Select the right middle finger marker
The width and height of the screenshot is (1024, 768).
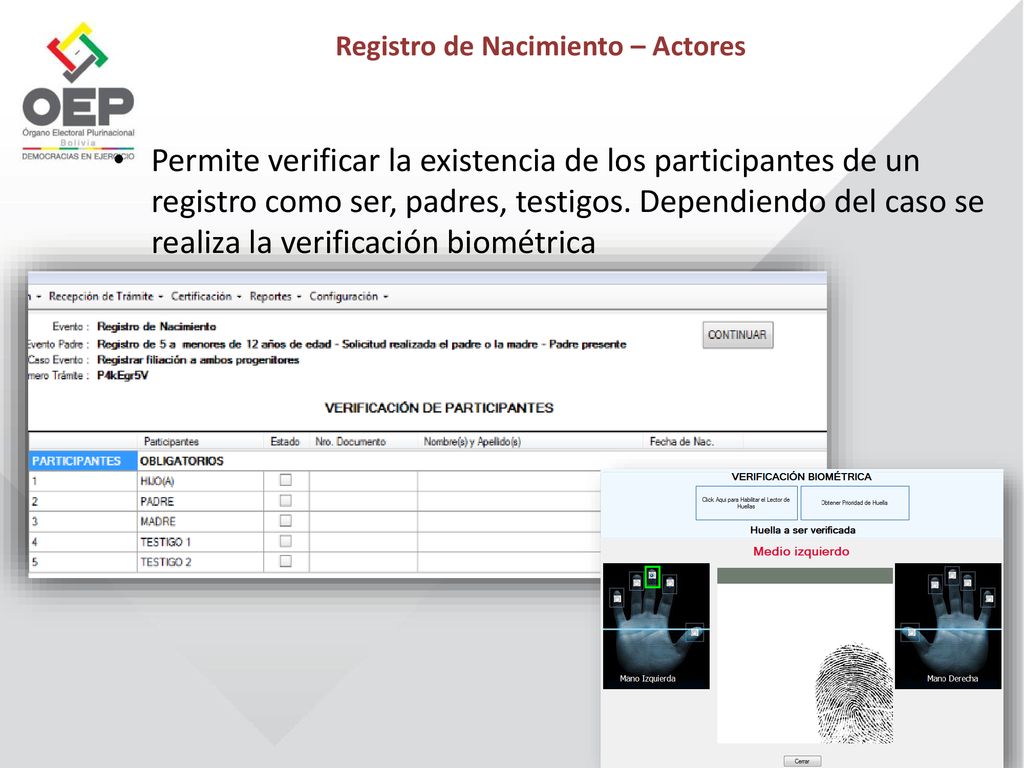[x=952, y=575]
